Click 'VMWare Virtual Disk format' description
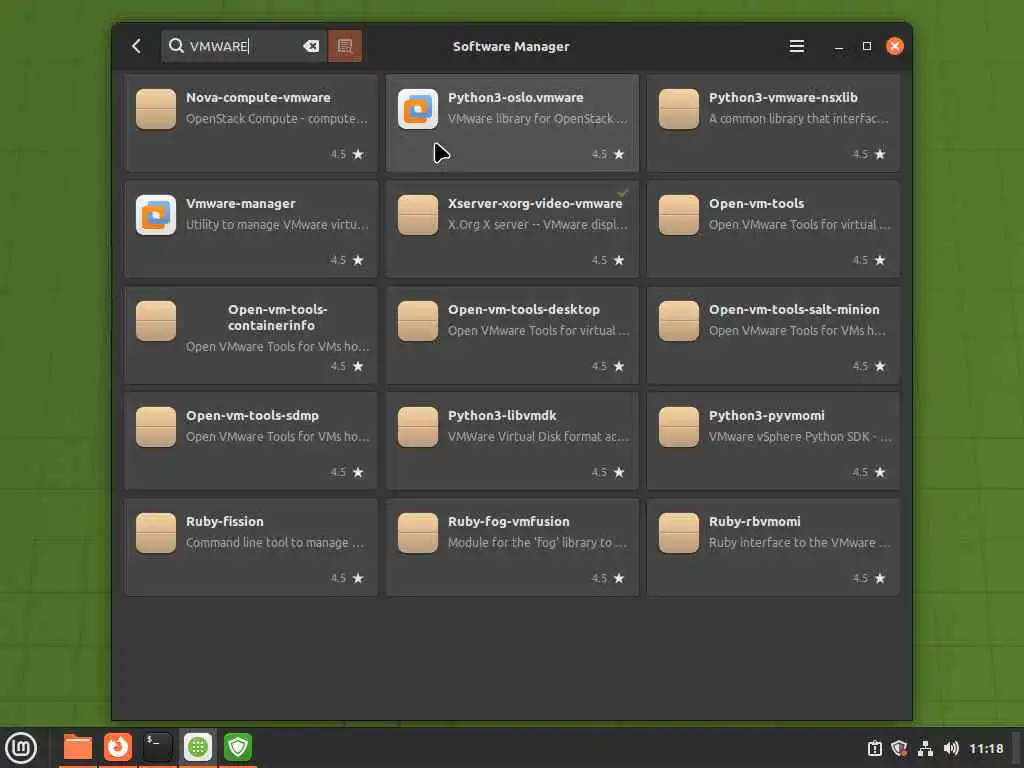Viewport: 1024px width, 768px height. (538, 437)
